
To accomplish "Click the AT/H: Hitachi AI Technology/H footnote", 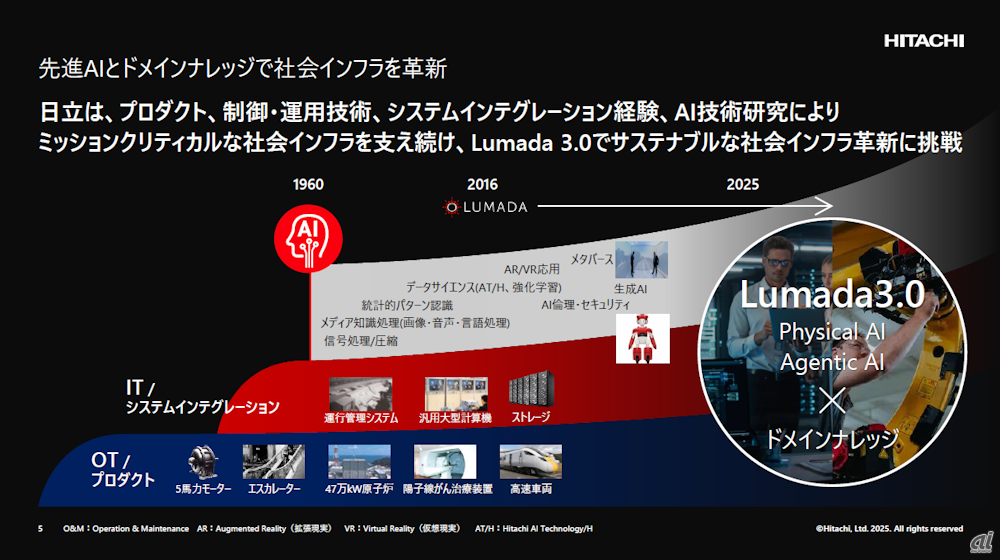I will click(x=534, y=529).
